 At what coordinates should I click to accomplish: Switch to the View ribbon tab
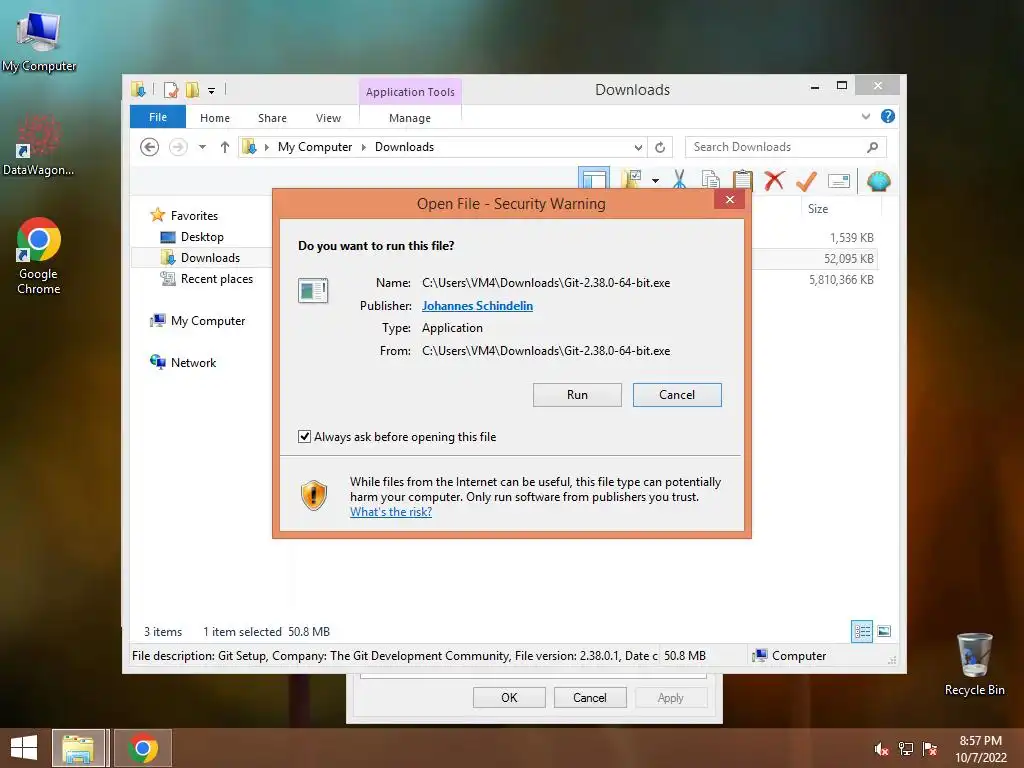[328, 118]
